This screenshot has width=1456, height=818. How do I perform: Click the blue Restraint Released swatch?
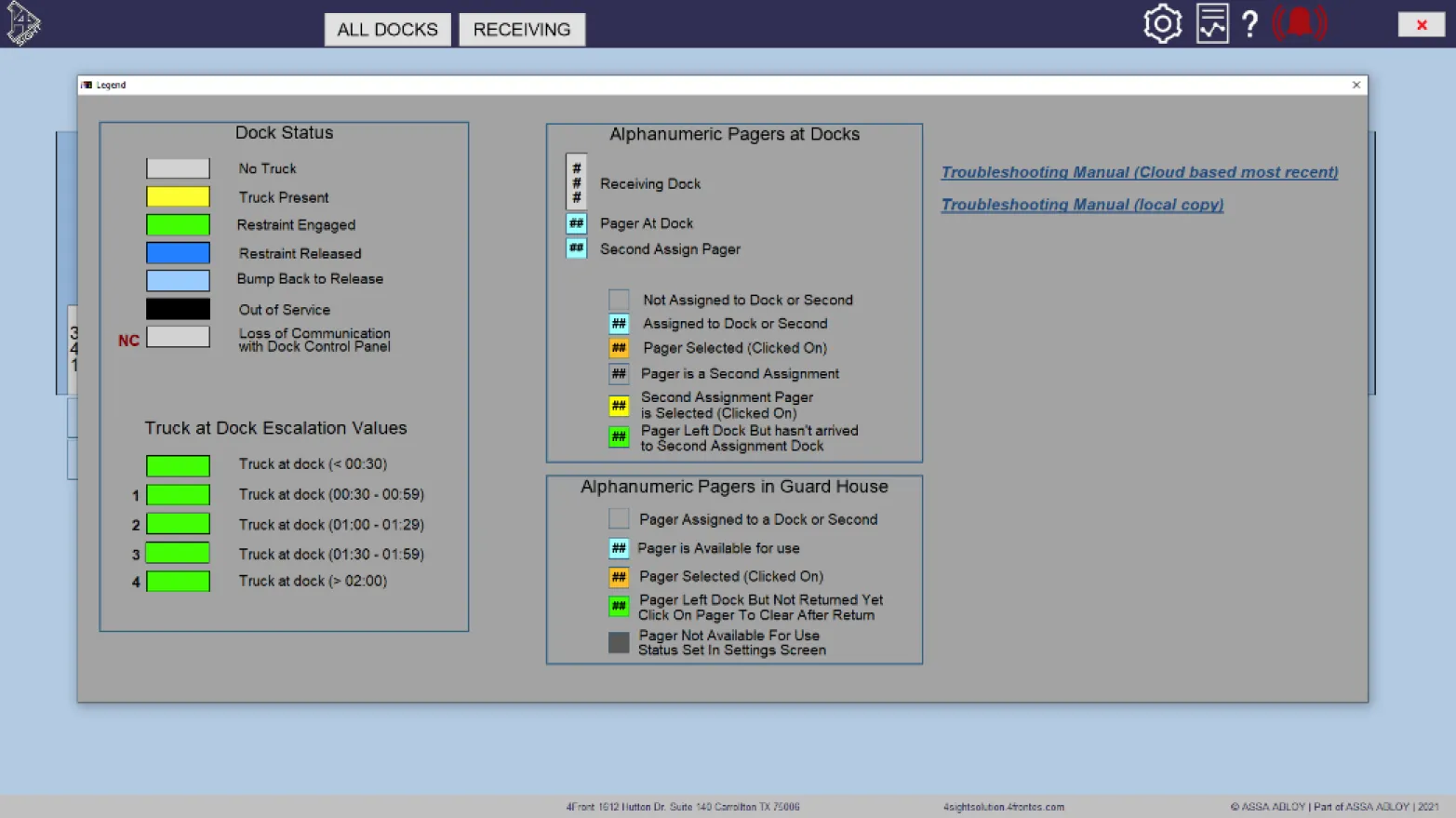click(x=178, y=252)
